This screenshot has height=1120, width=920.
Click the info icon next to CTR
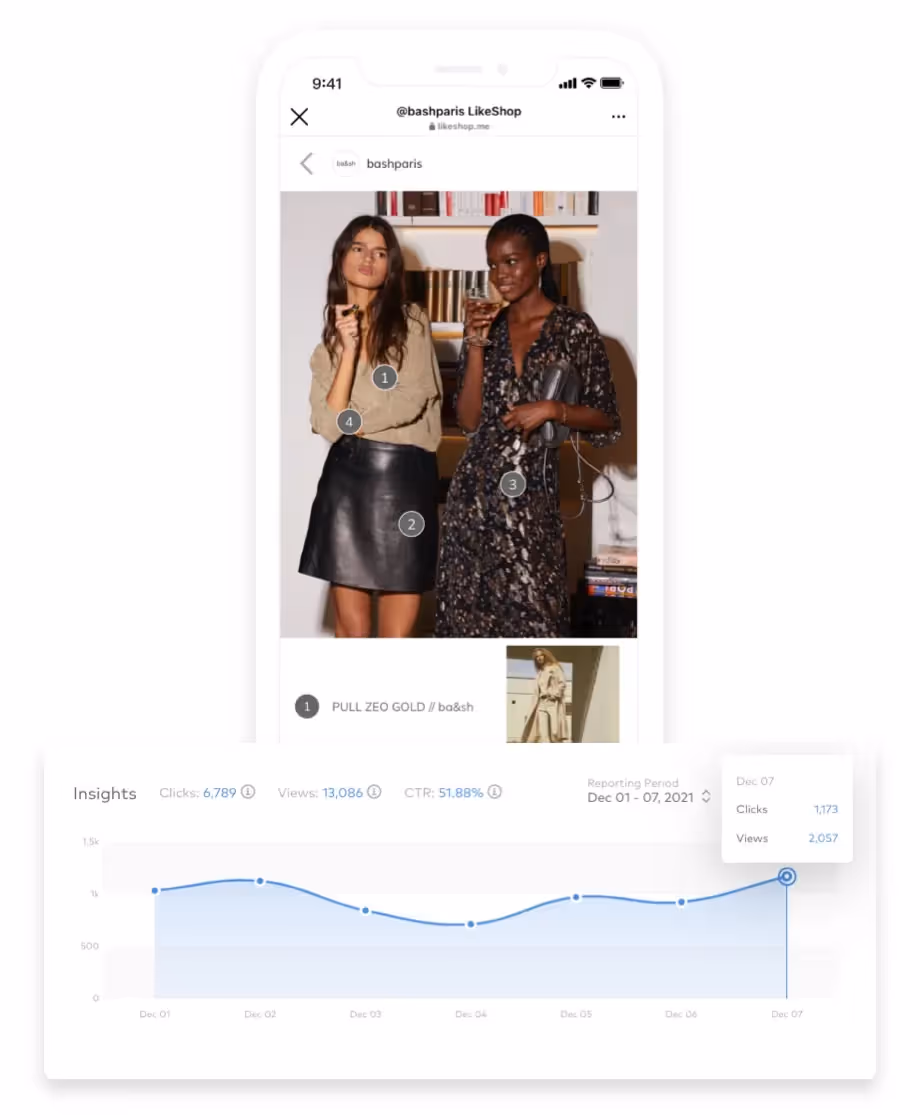pyautogui.click(x=494, y=791)
